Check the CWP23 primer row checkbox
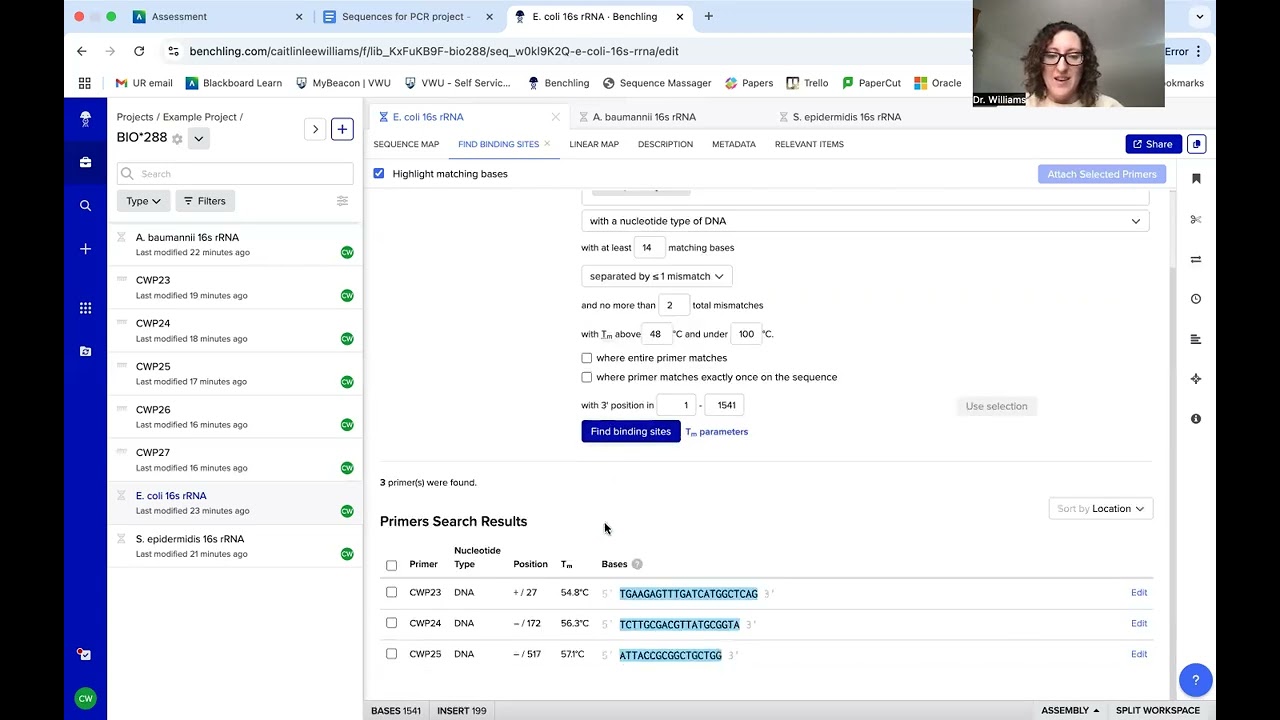 click(x=392, y=592)
